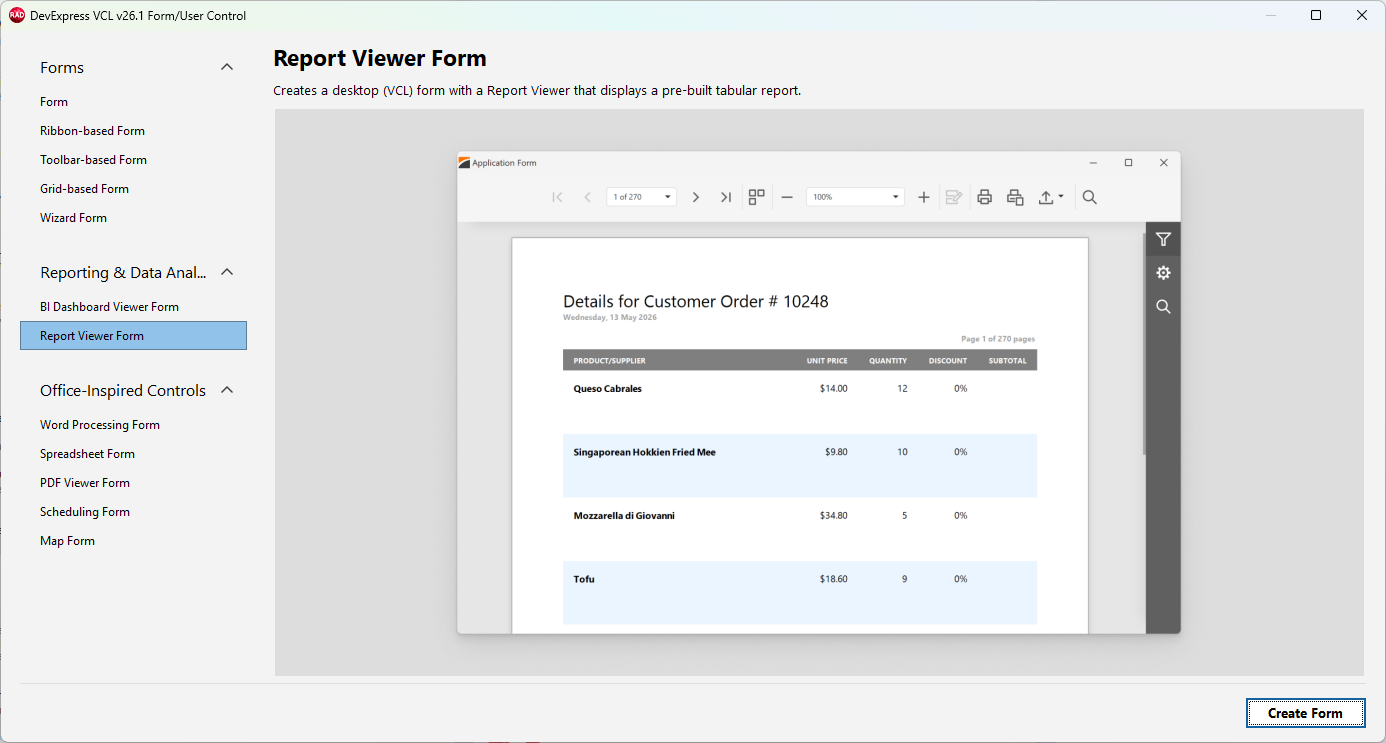1386x743 pixels.
Task: Pick PDF Viewer Form template
Action: click(x=133, y=483)
